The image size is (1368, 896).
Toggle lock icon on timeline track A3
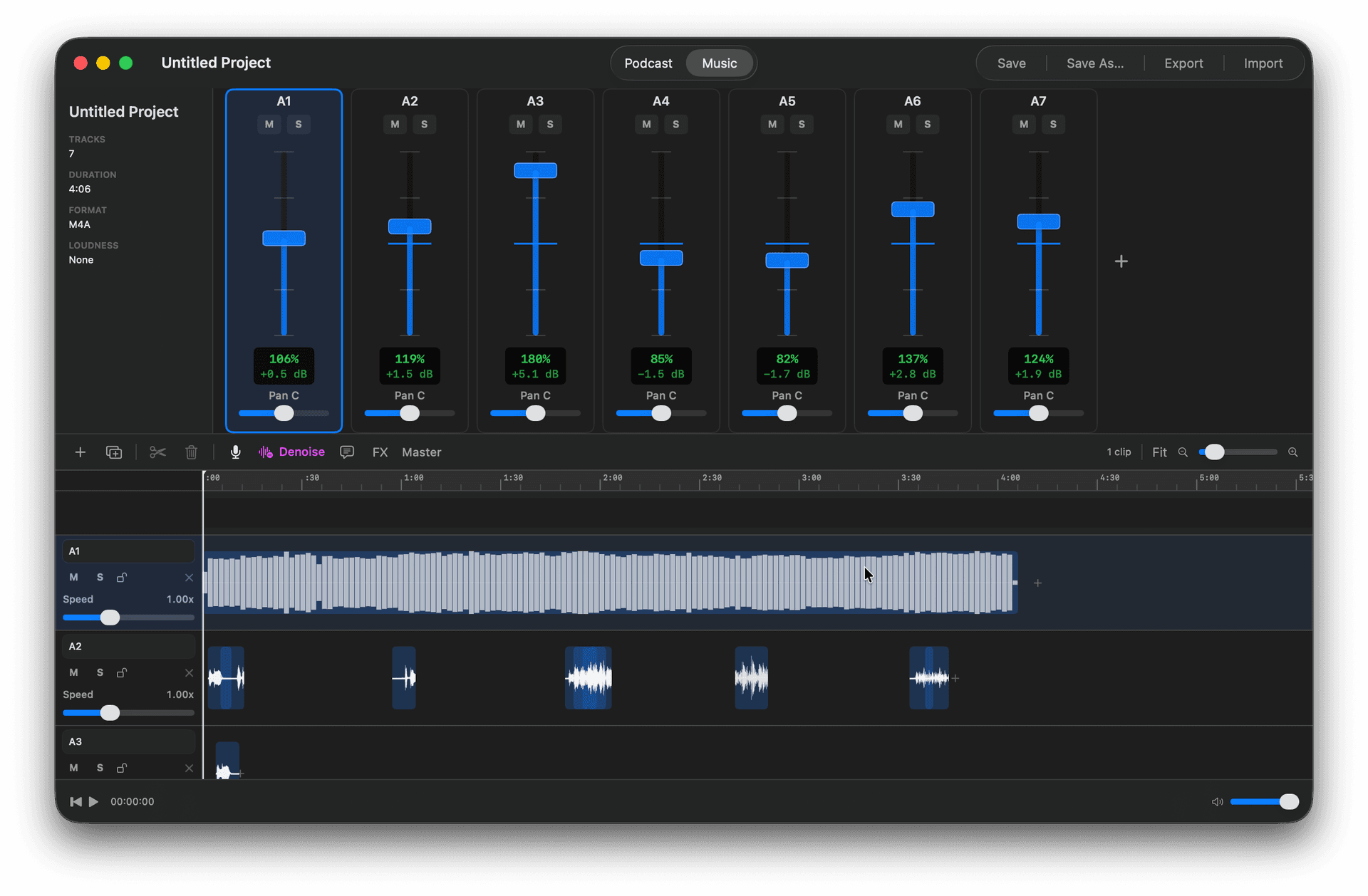point(122,768)
